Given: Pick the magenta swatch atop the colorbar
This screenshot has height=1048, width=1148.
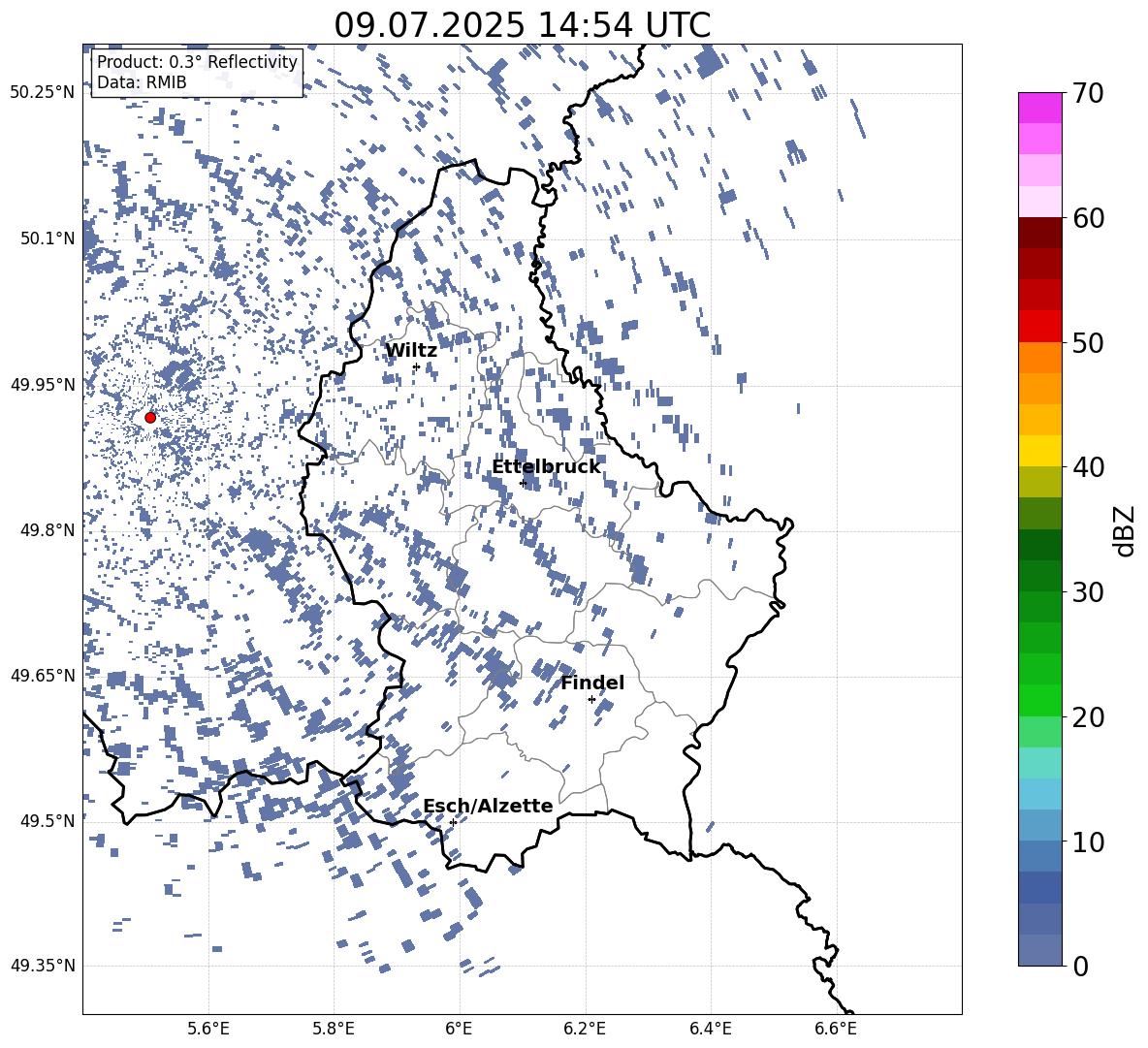Looking at the screenshot, I should [1039, 108].
